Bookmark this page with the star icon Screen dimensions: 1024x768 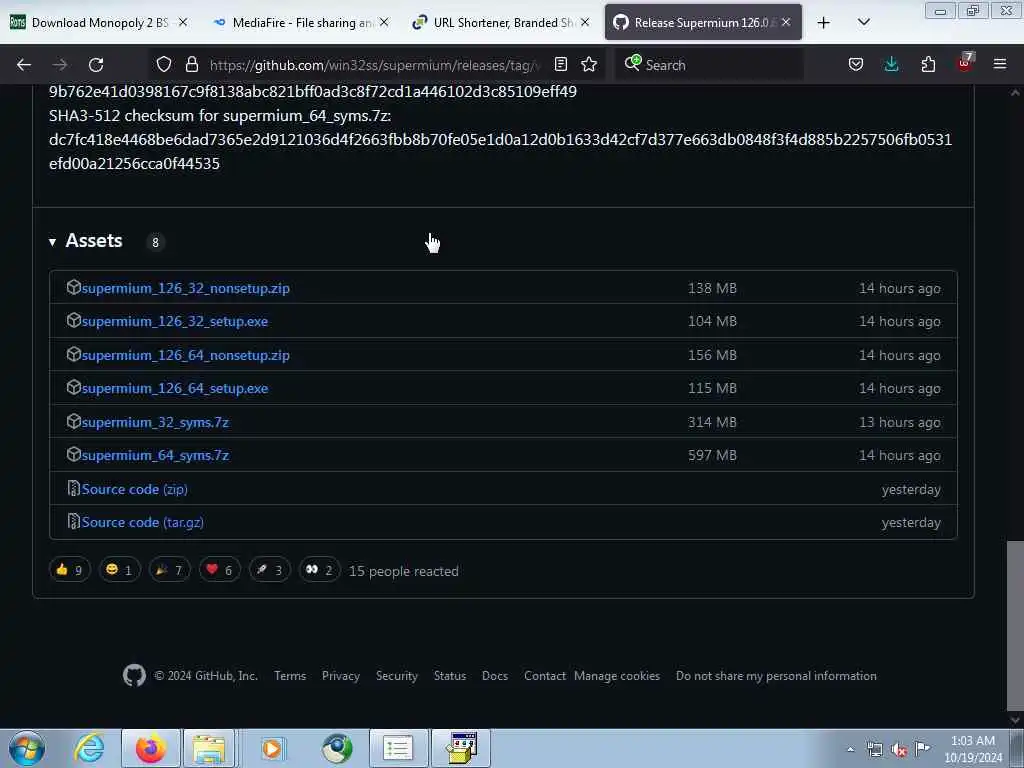coord(589,65)
